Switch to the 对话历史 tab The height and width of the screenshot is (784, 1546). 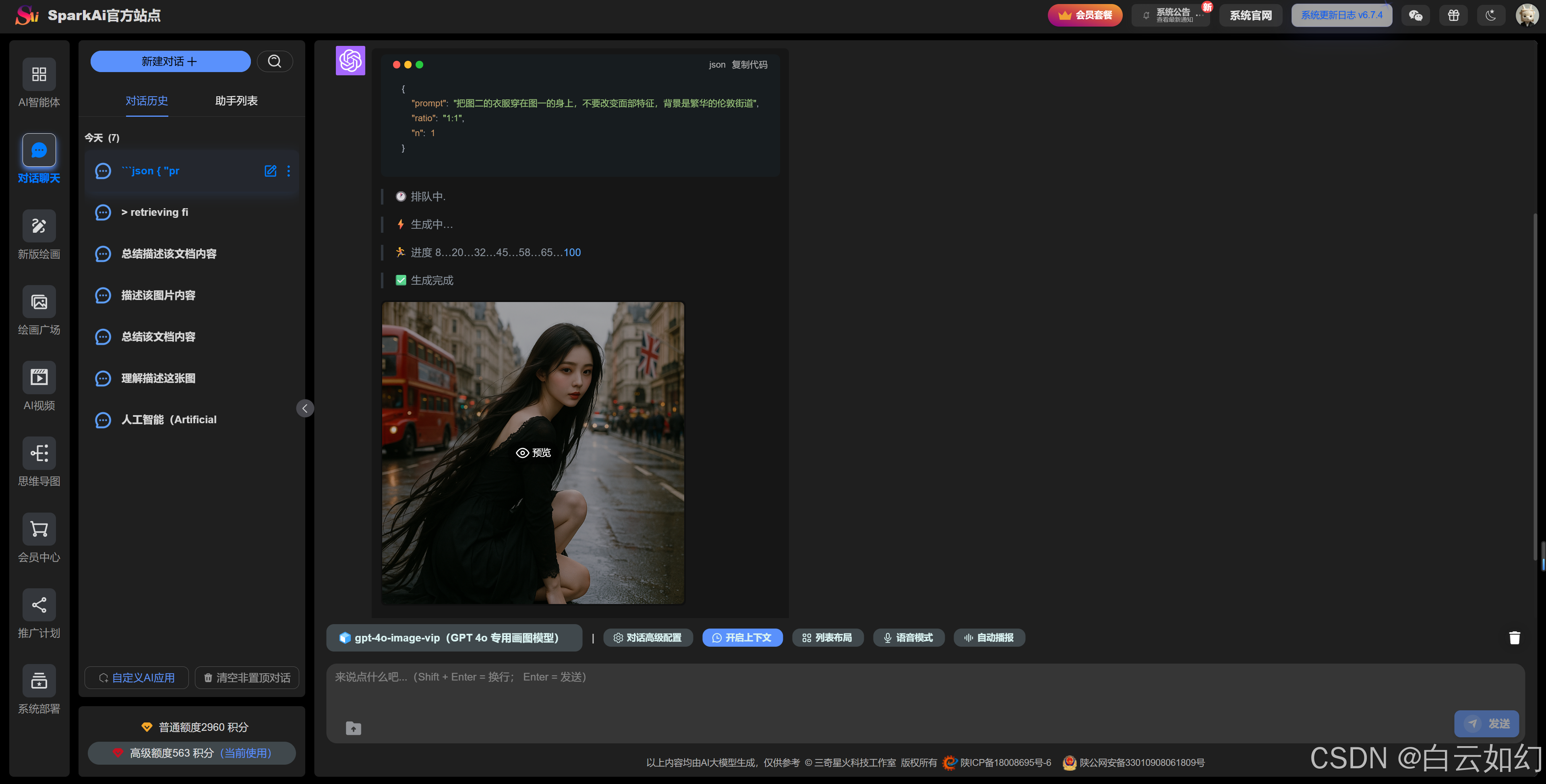tap(147, 101)
